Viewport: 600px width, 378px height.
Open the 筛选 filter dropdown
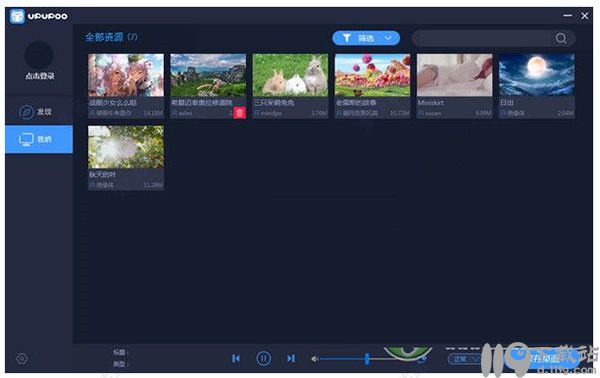tap(366, 38)
